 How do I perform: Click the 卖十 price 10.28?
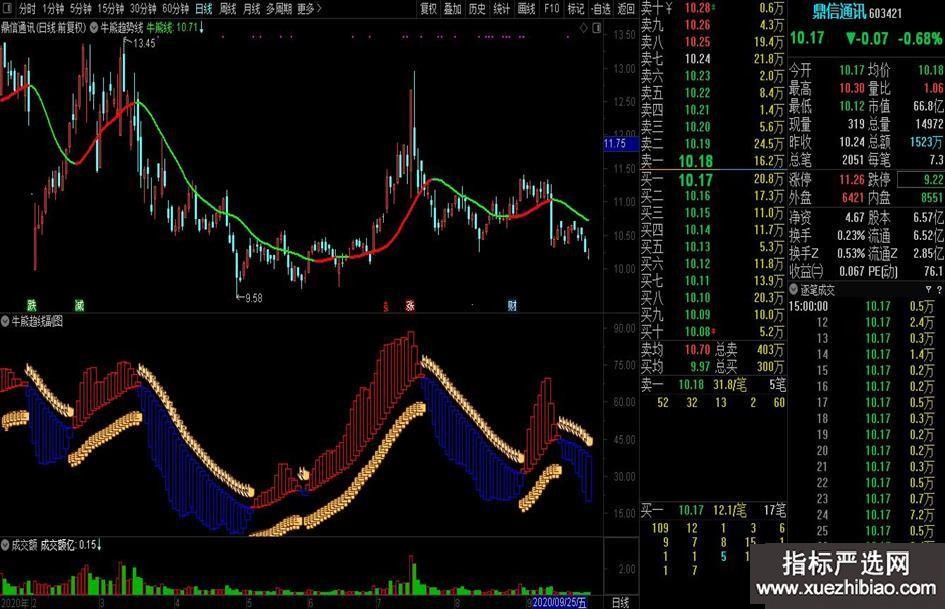point(697,8)
